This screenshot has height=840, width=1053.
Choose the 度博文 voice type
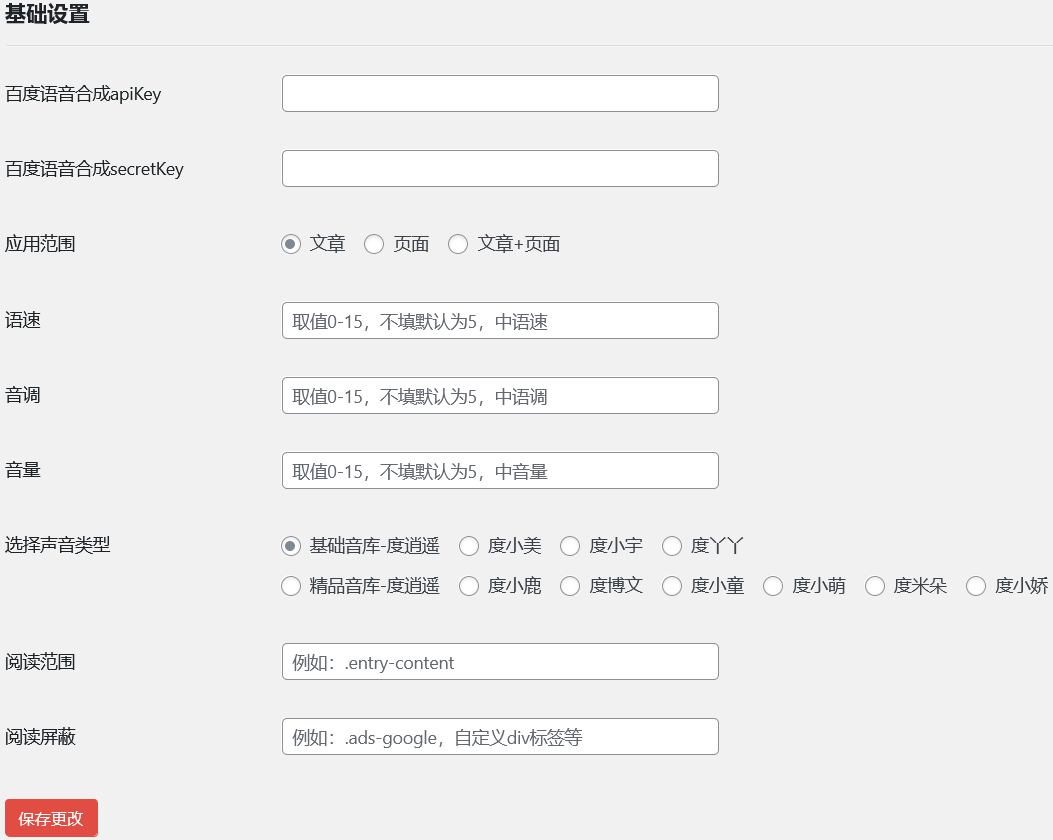coord(570,586)
